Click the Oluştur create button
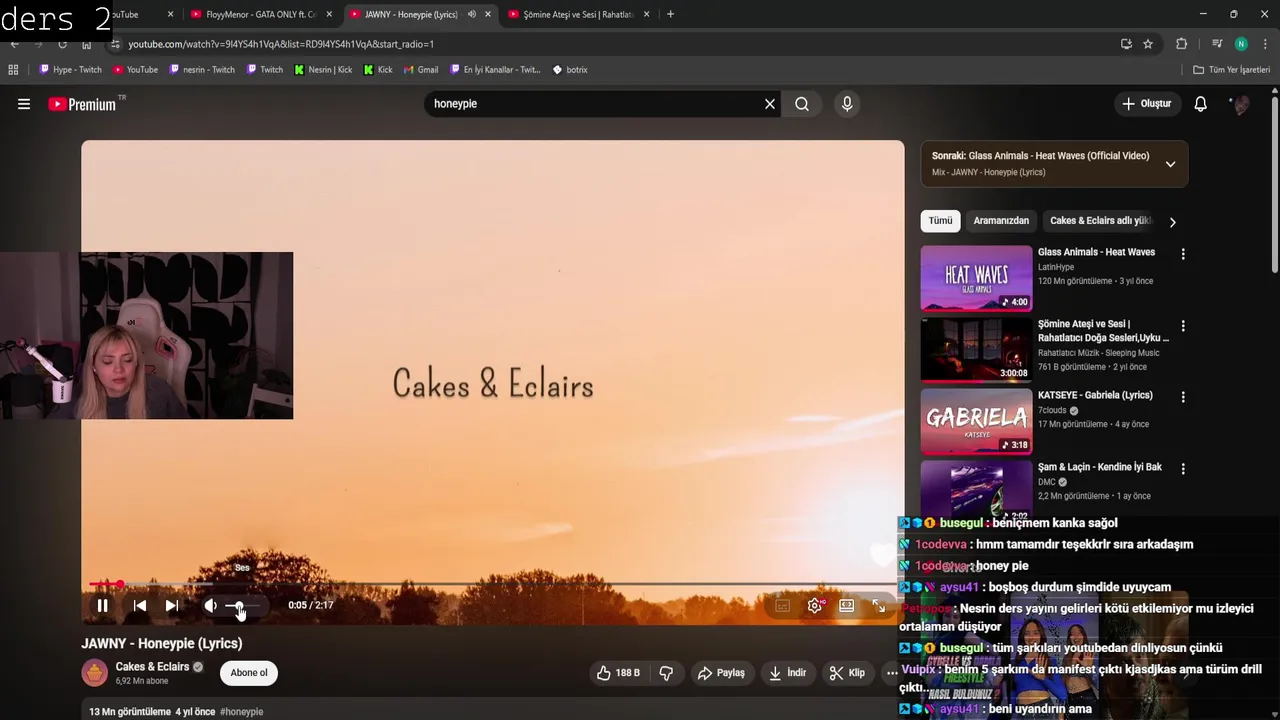 click(1146, 104)
